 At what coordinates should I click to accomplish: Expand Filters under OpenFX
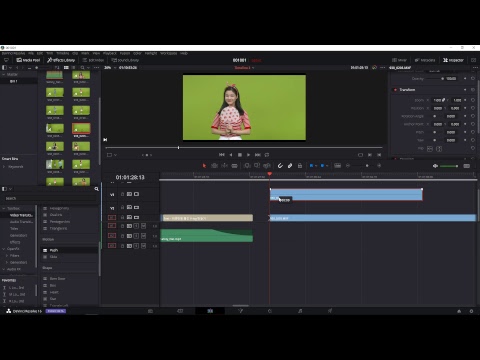pyautogui.click(x=7, y=256)
